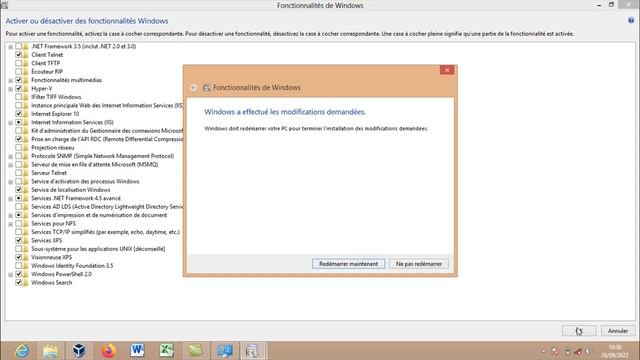This screenshot has height=360, width=640.
Task: Click the Annuler button
Action: 618,331
